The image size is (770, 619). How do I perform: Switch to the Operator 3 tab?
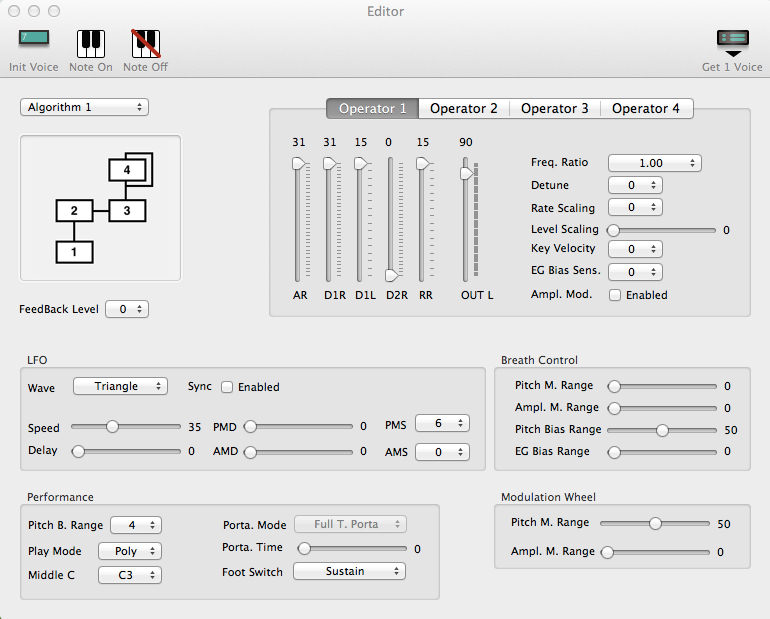[554, 108]
